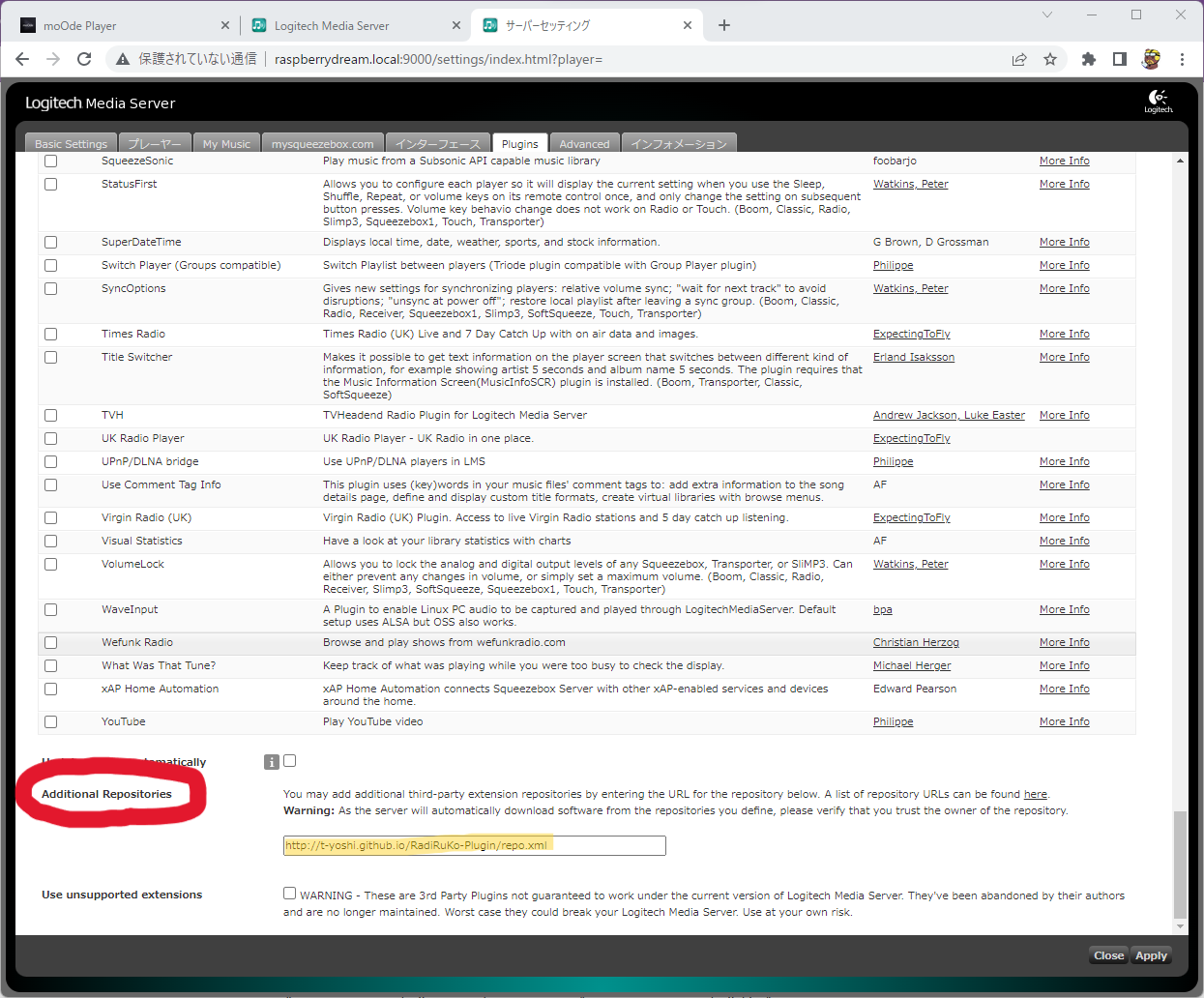Select the 'What Was That Tune?' row text
The height and width of the screenshot is (998, 1204).
(x=159, y=665)
